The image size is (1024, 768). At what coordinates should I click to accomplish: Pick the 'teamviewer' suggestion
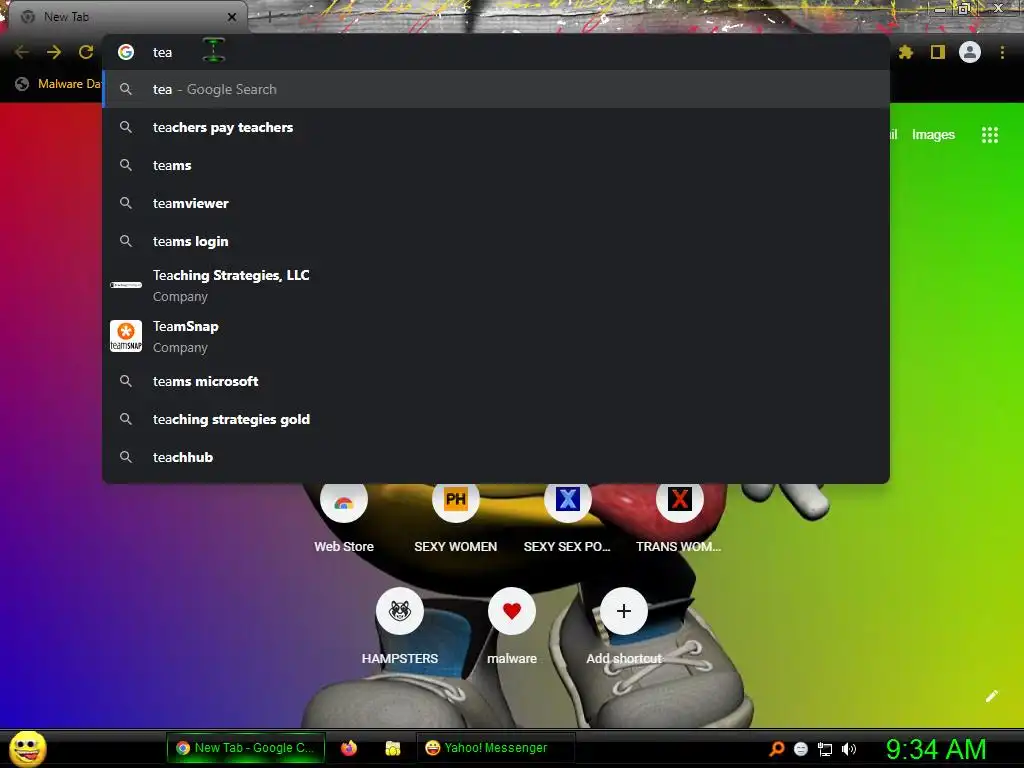pos(496,203)
